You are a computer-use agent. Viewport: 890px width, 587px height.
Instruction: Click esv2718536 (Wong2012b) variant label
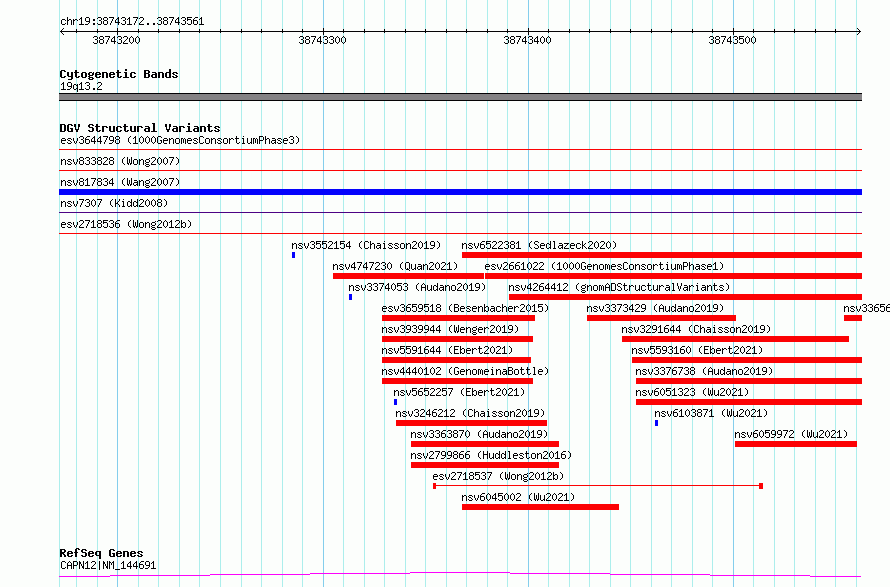click(126, 224)
